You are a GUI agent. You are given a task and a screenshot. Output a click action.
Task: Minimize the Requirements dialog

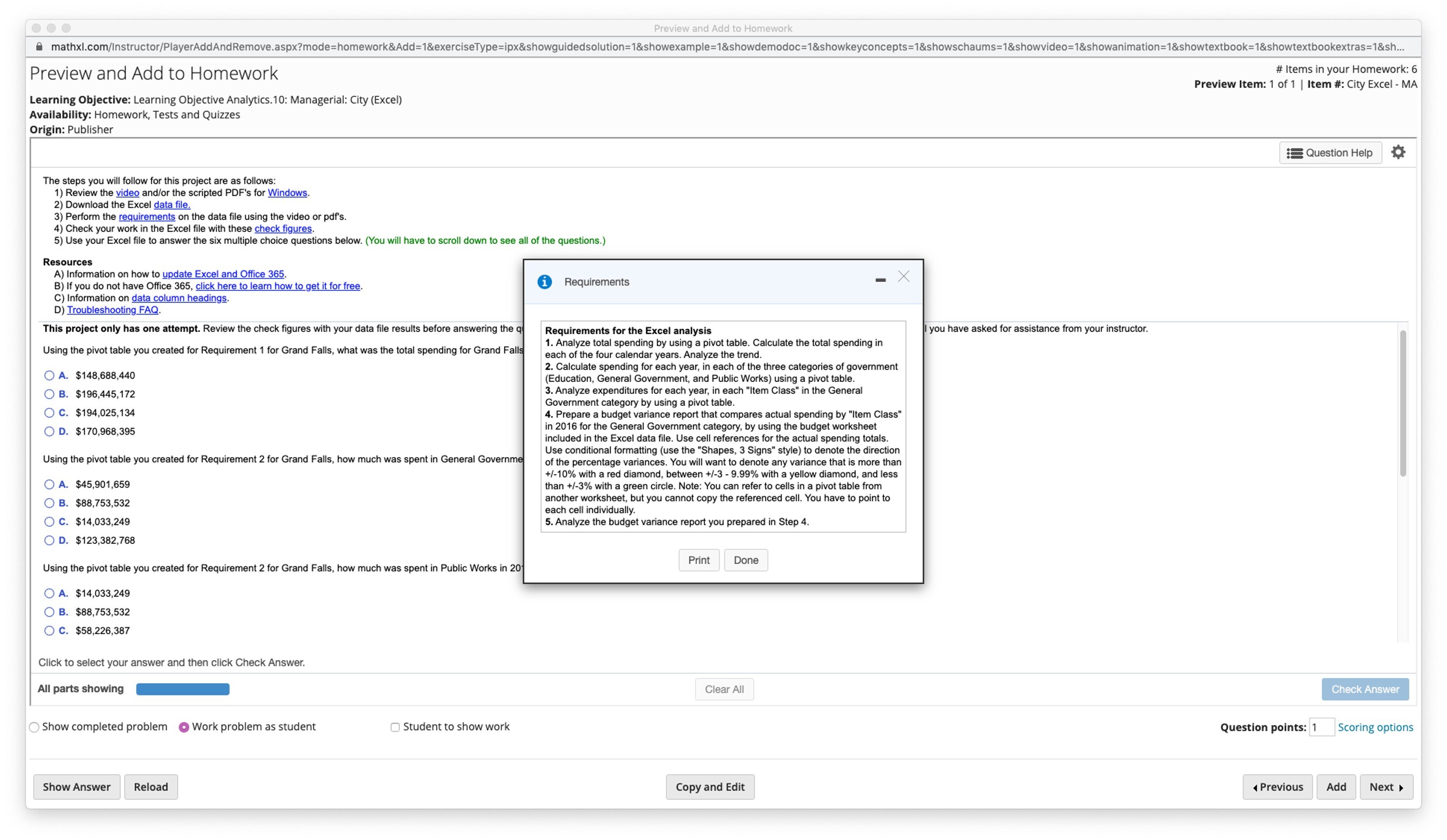(880, 280)
